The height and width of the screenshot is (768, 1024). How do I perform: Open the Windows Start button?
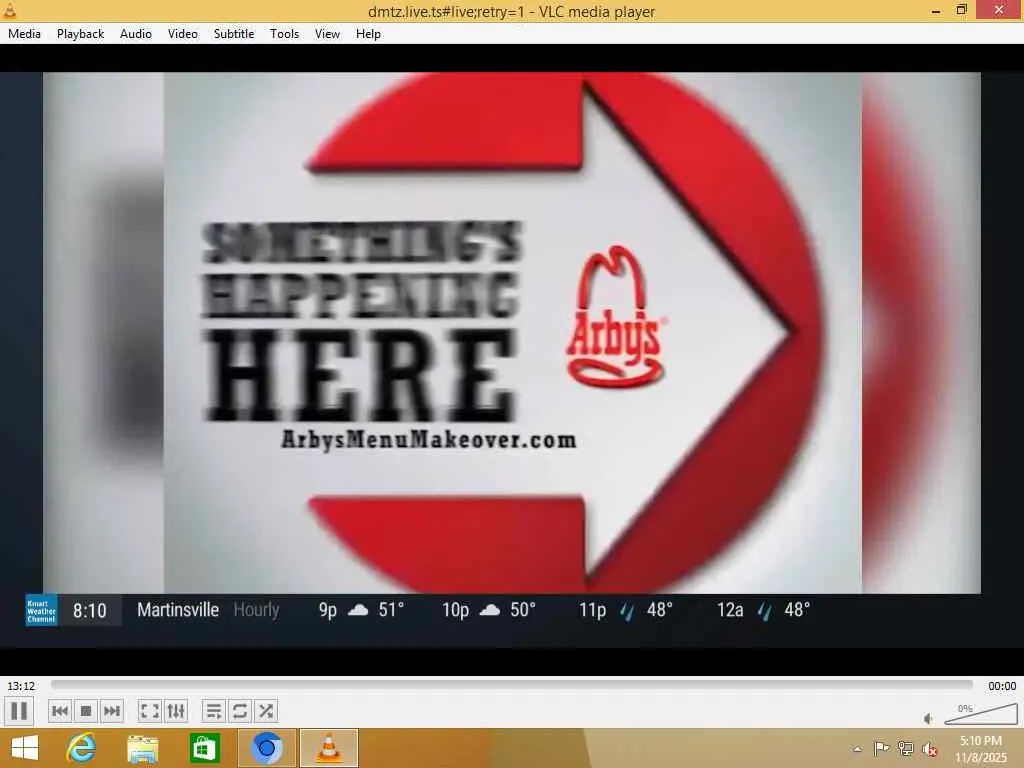[x=25, y=748]
